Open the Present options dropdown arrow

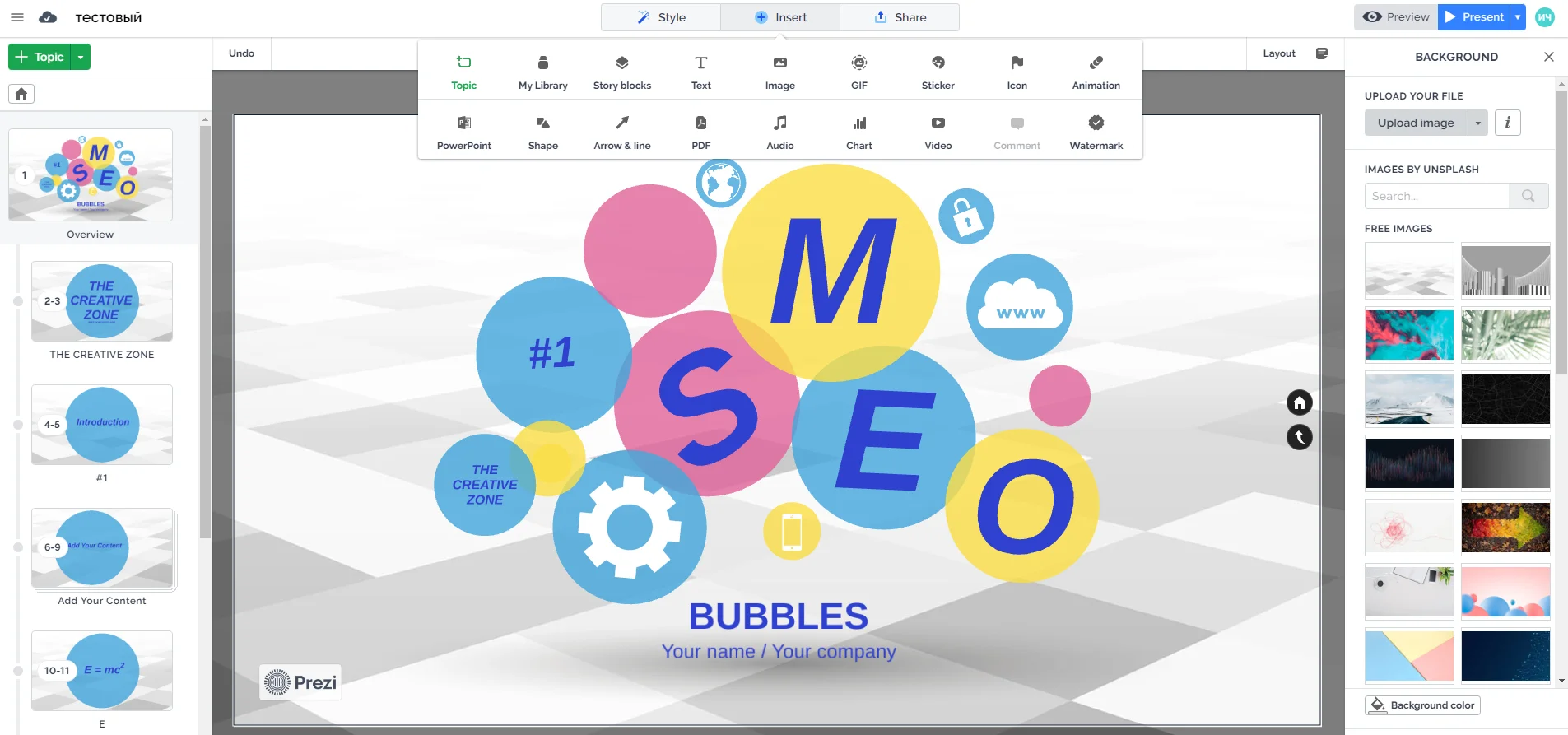click(x=1518, y=17)
